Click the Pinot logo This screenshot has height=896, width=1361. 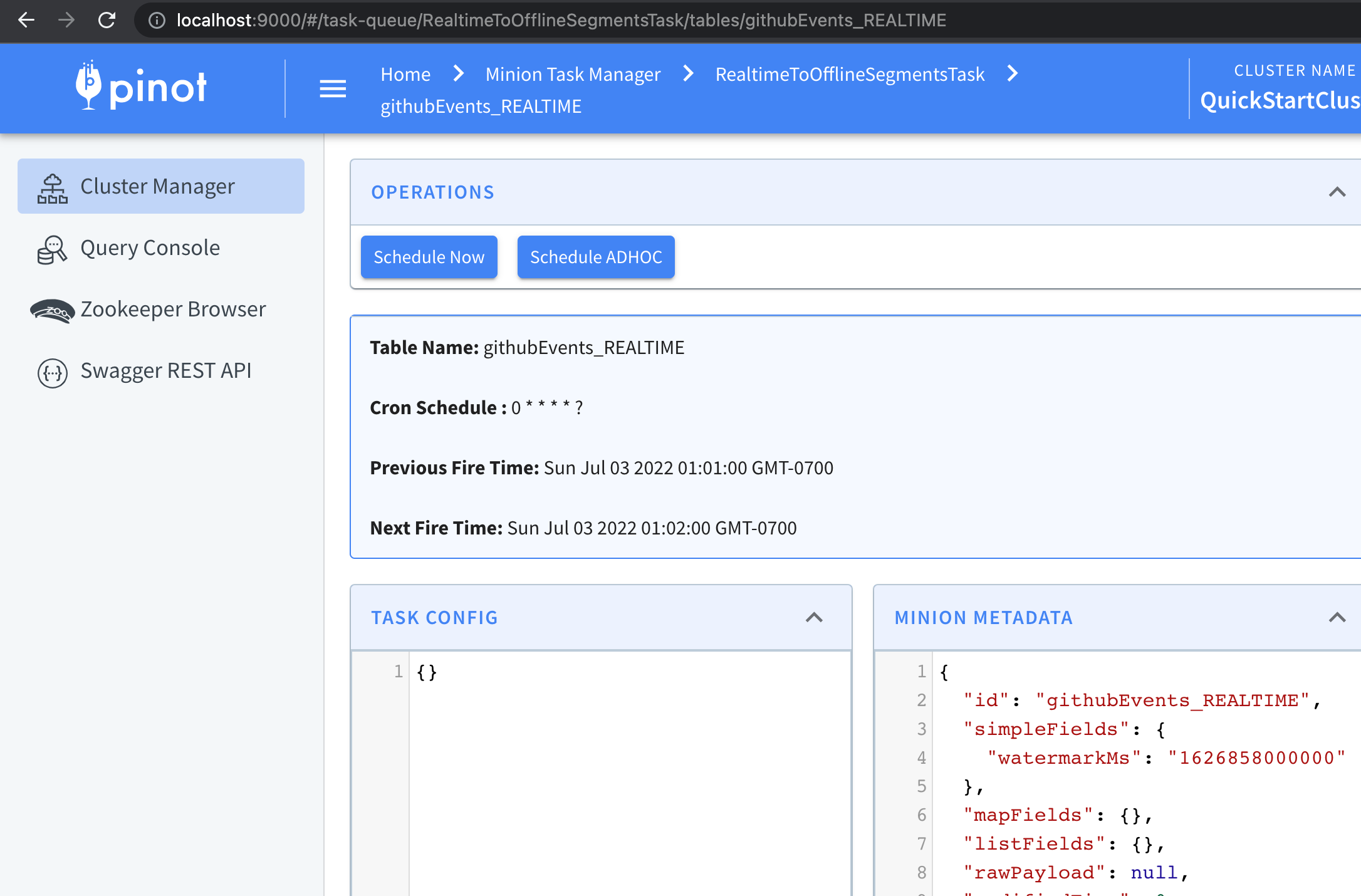pos(141,87)
